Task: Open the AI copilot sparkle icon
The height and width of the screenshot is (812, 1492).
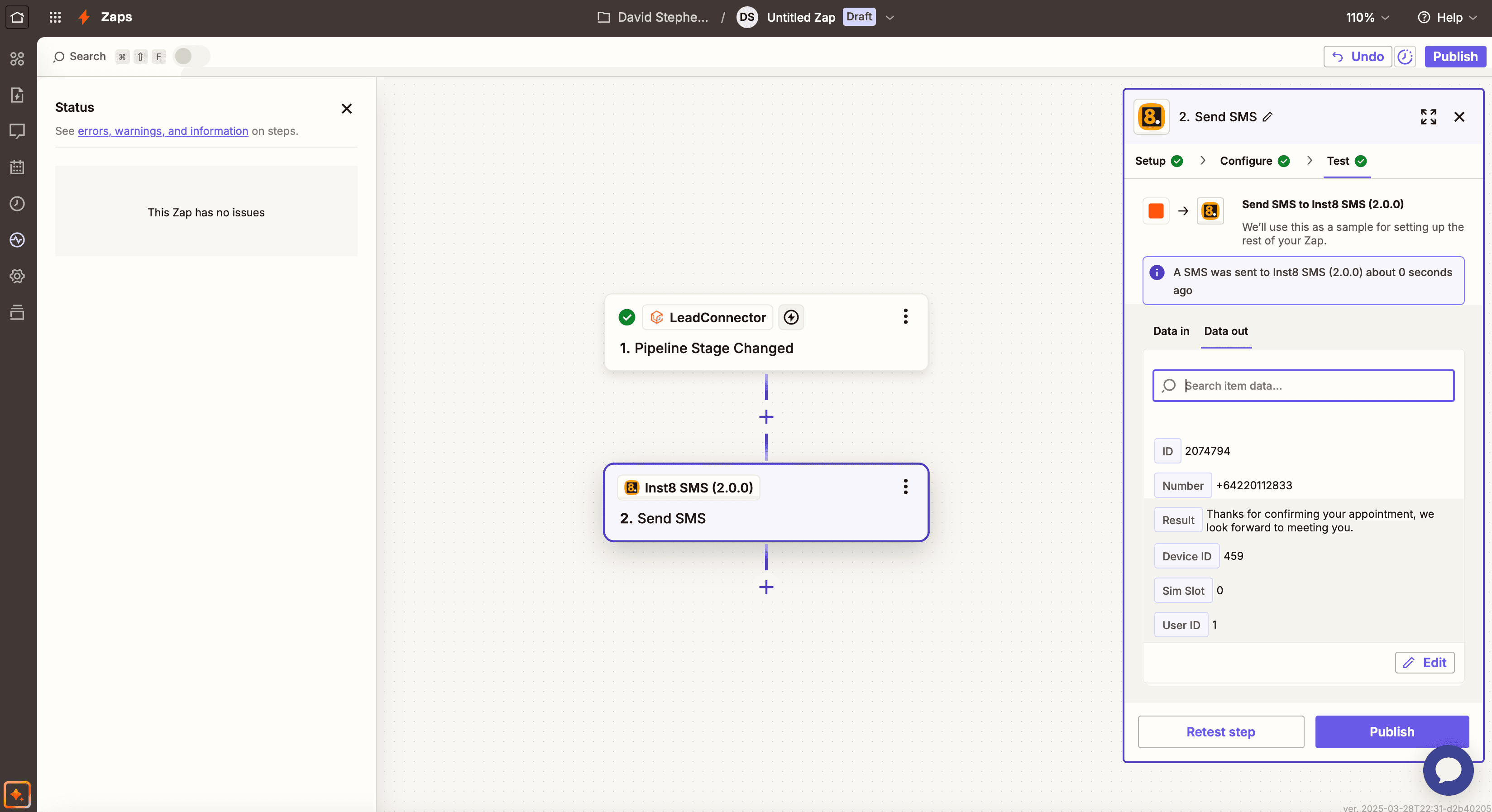Action: tap(17, 795)
